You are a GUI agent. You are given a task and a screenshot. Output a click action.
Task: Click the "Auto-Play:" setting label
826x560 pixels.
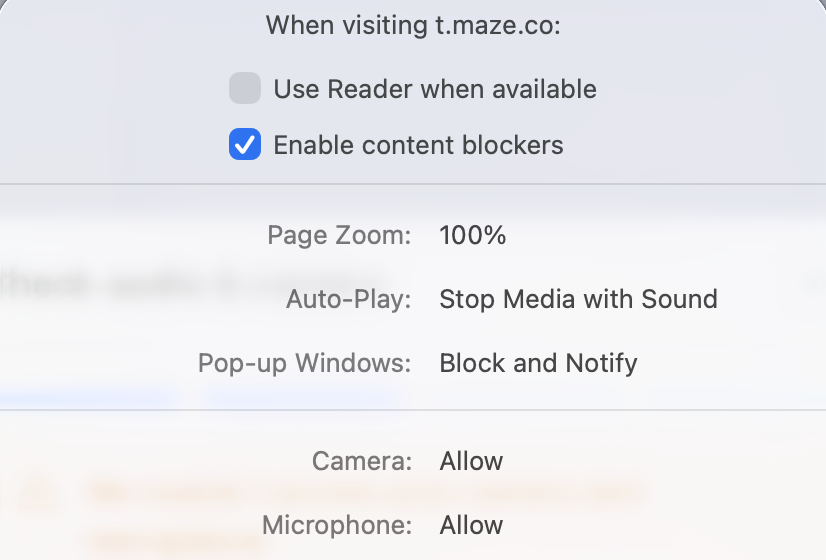tap(348, 299)
